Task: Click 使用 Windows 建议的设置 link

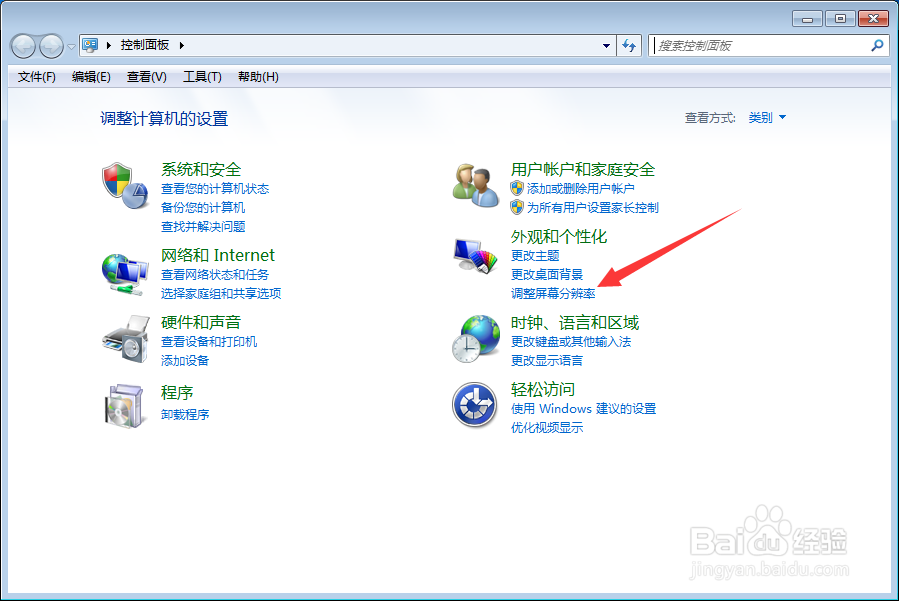Action: click(x=584, y=409)
